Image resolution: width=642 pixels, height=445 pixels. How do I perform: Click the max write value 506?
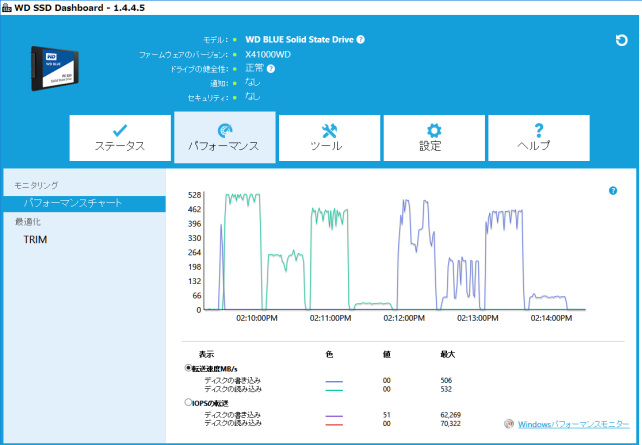coord(446,380)
